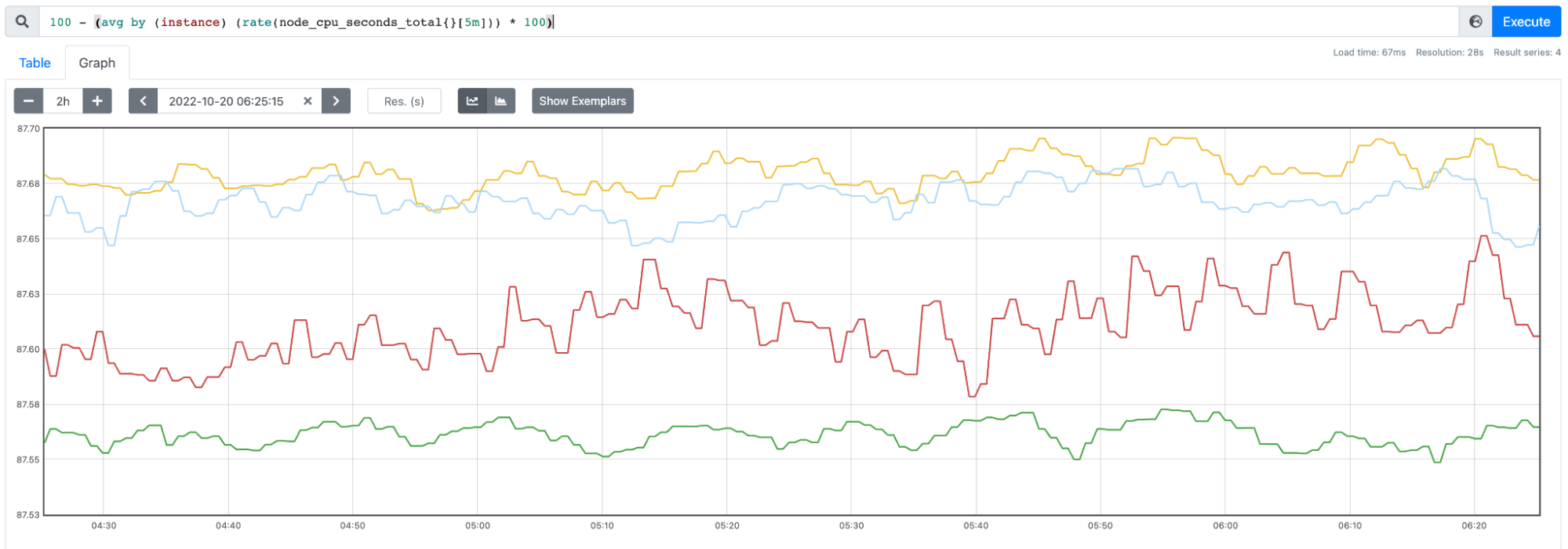This screenshot has width=1568, height=549.
Task: Click the 87.70 y-axis label
Action: [28, 129]
